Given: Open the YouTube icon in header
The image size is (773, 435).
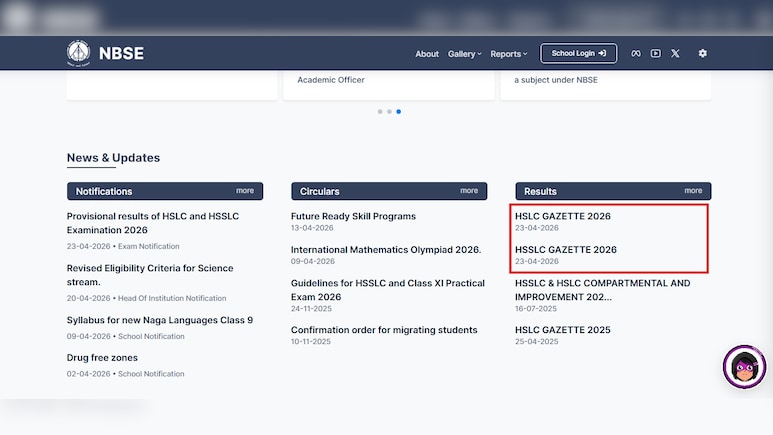Looking at the screenshot, I should pos(656,53).
